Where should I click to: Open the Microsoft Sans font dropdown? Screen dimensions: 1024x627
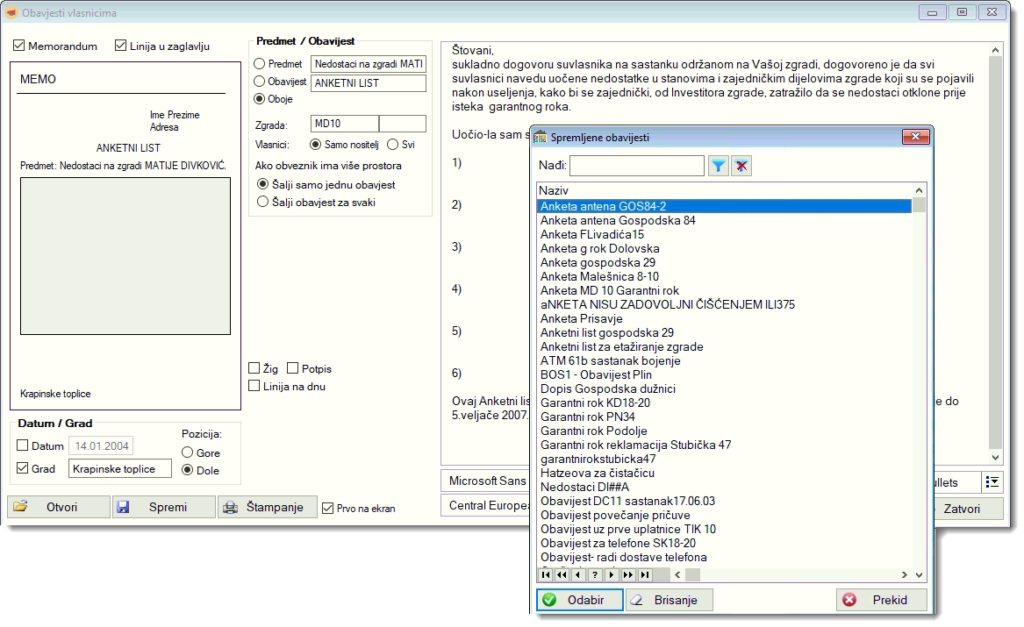[486, 481]
